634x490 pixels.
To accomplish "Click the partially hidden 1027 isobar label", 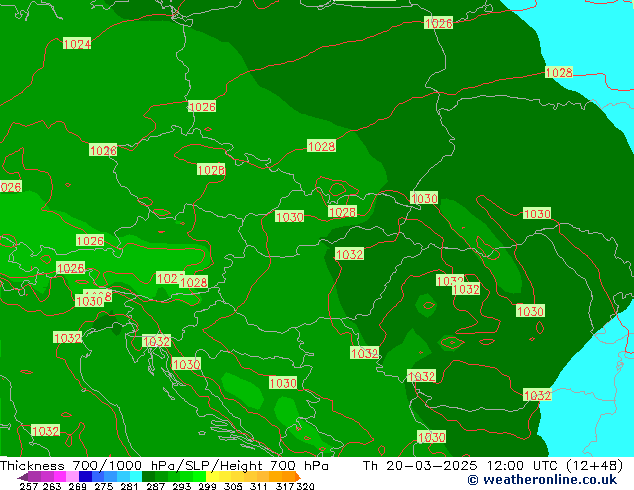I will [168, 278].
